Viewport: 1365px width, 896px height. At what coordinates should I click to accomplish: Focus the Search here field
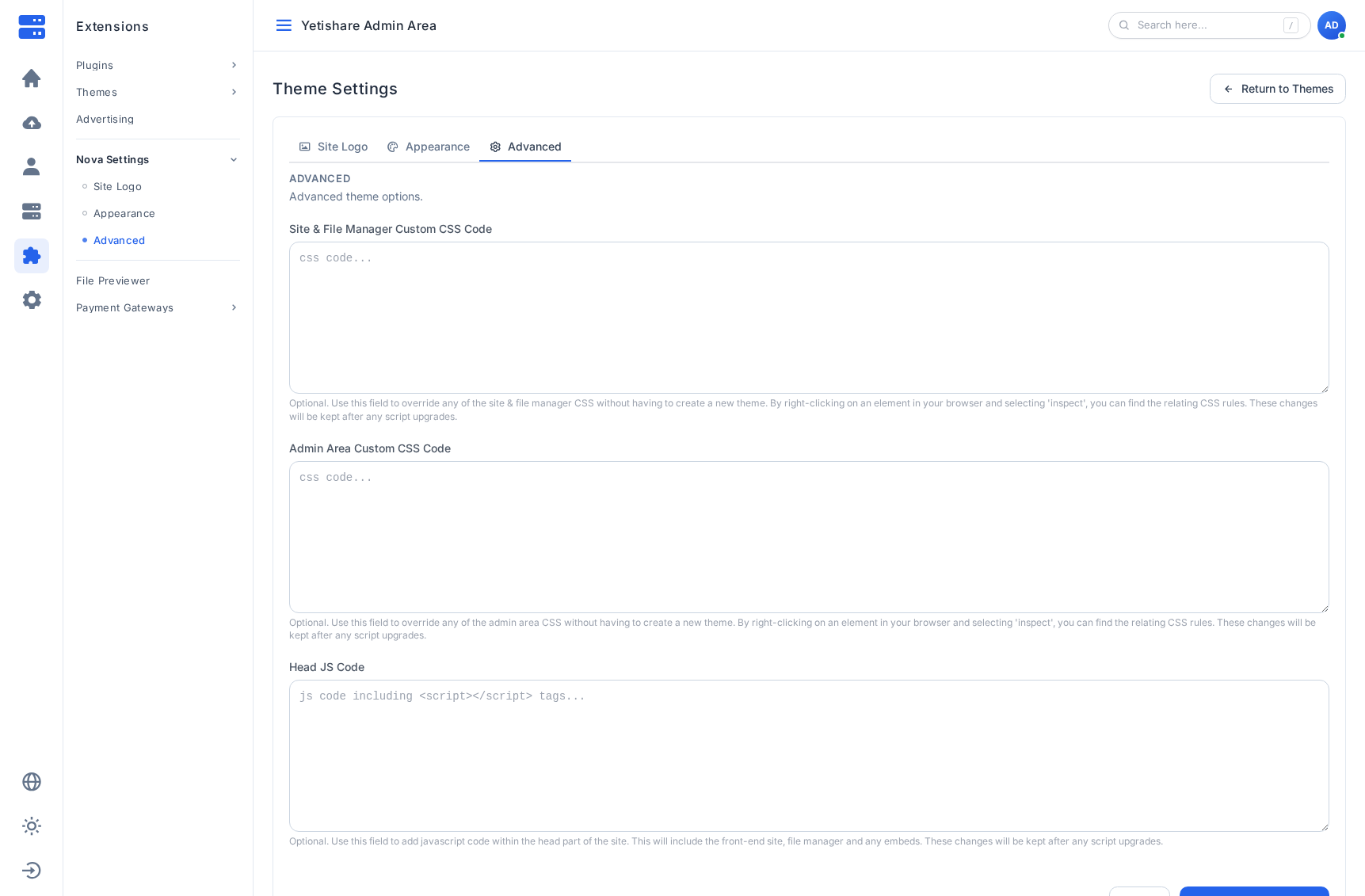pos(1209,25)
